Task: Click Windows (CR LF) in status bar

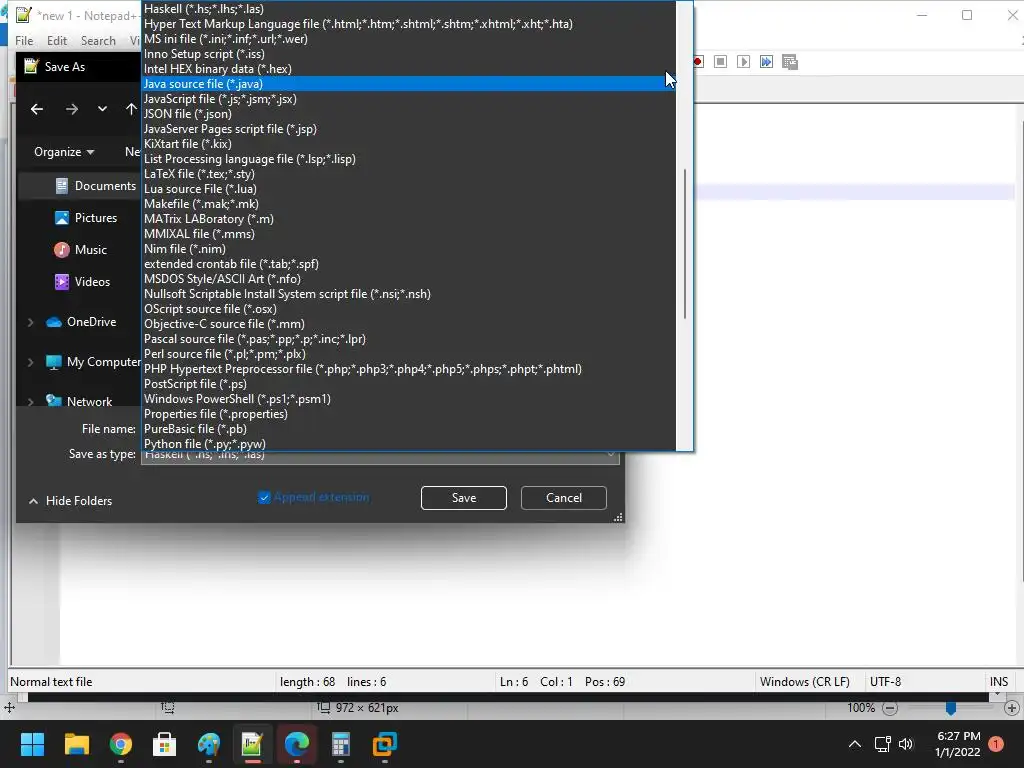Action: tap(805, 682)
